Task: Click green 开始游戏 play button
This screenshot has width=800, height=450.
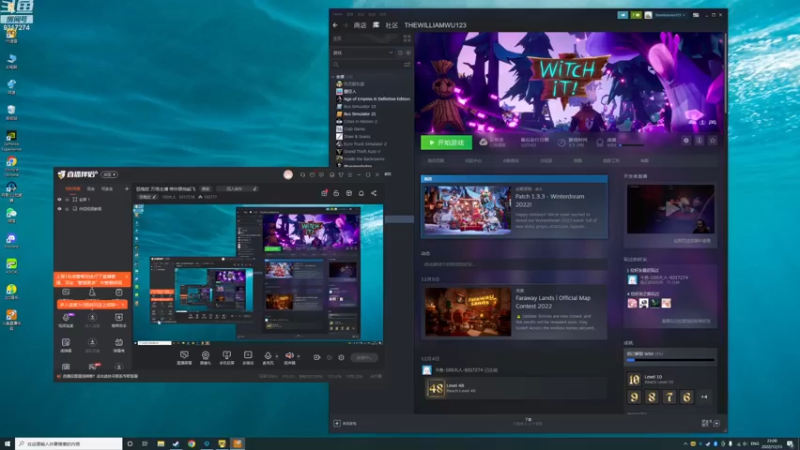Action: 446,142
